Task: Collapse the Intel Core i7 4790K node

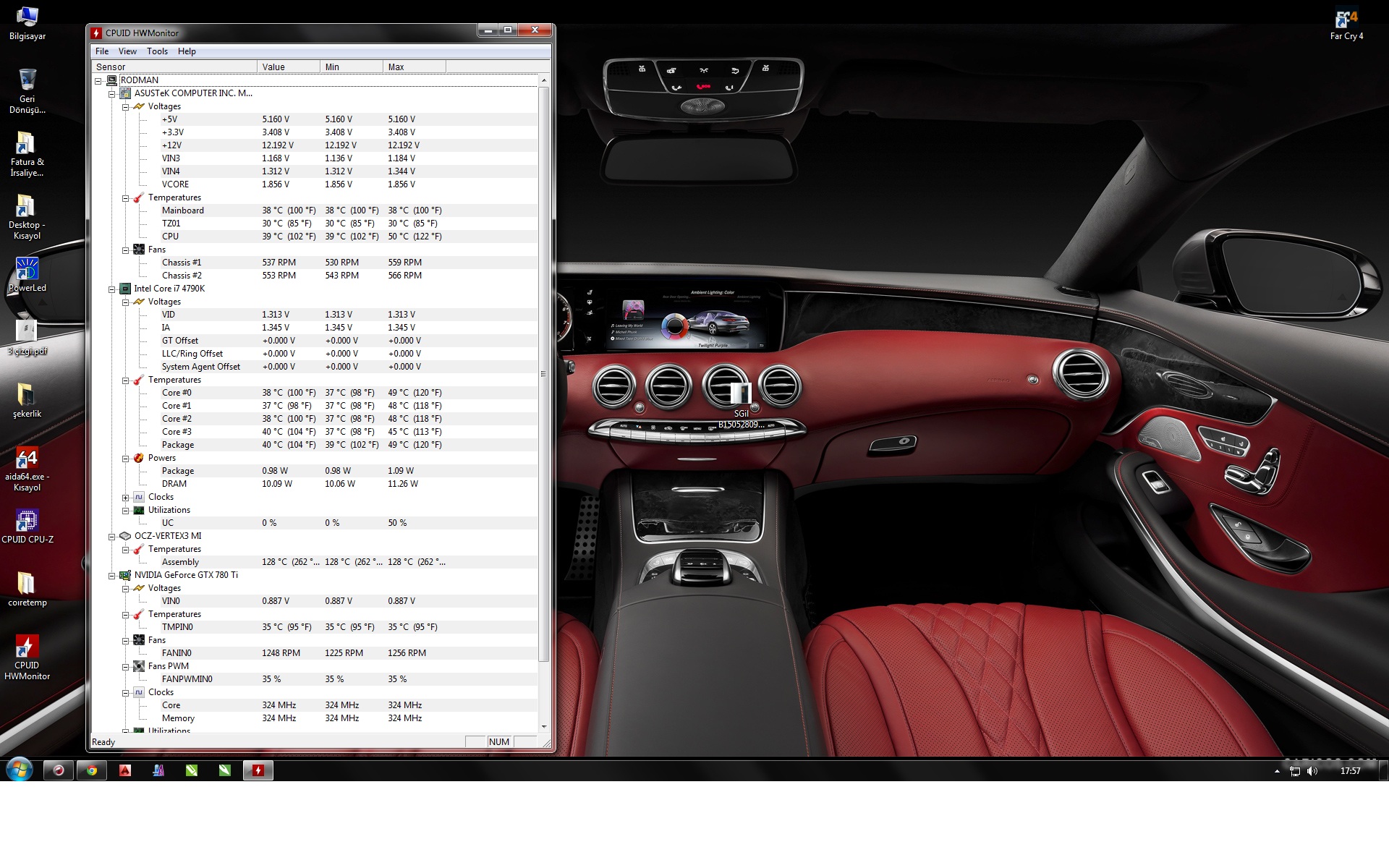Action: pos(112,289)
